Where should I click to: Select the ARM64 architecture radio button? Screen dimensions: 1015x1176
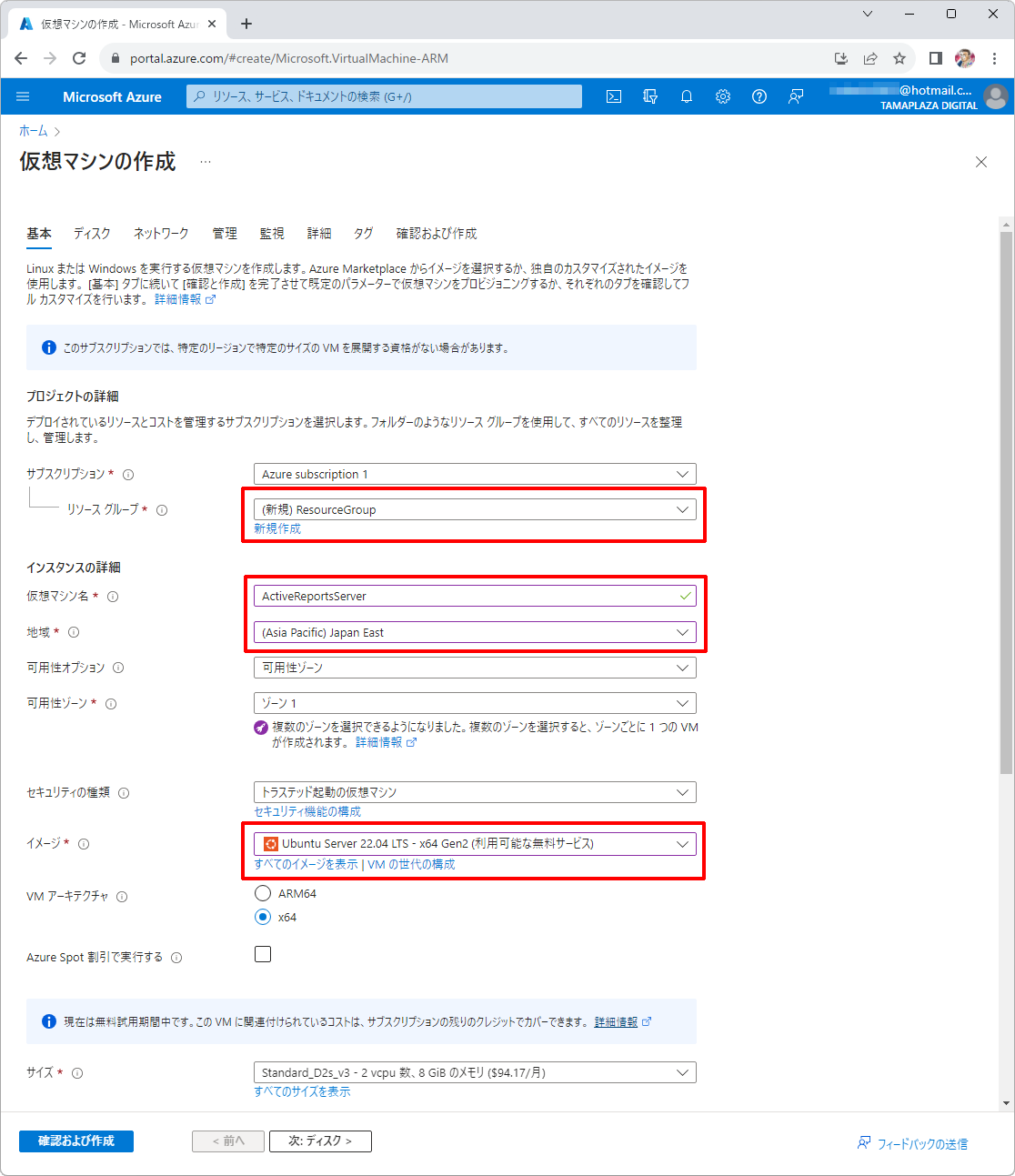click(263, 893)
